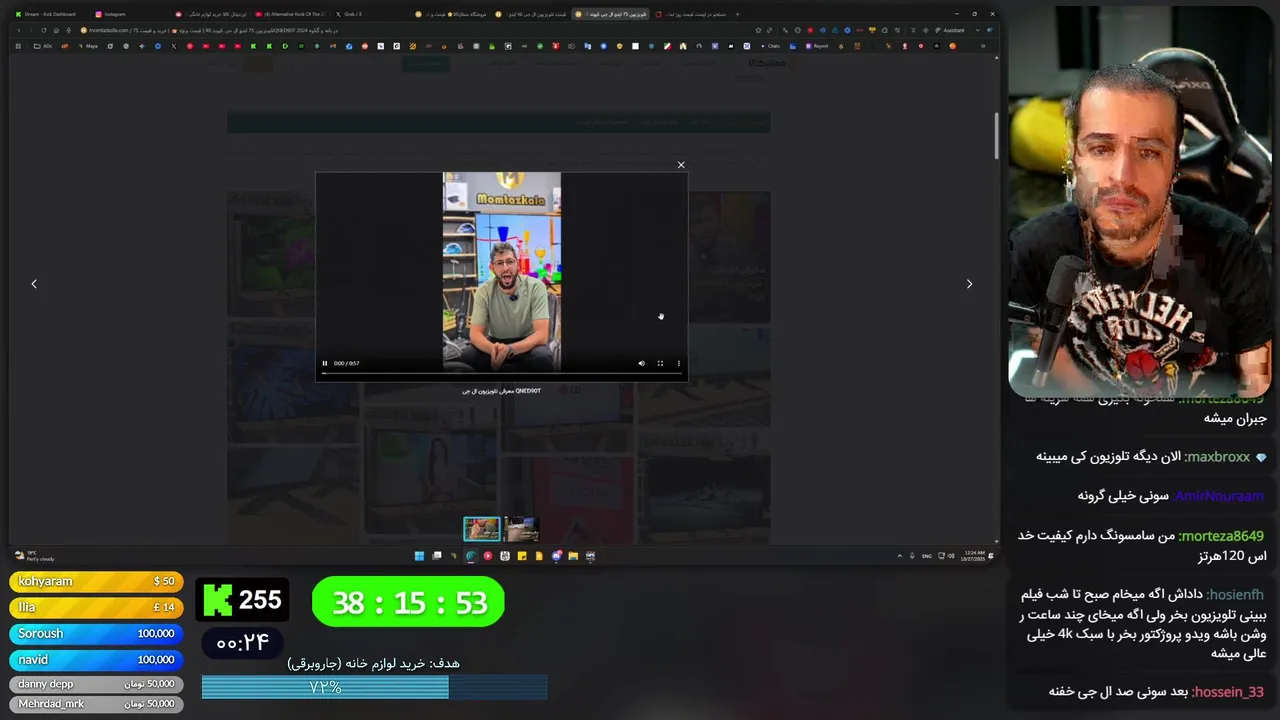The width and height of the screenshot is (1280, 720).
Task: Show hidden system tray icons chevron
Action: [x=899, y=556]
